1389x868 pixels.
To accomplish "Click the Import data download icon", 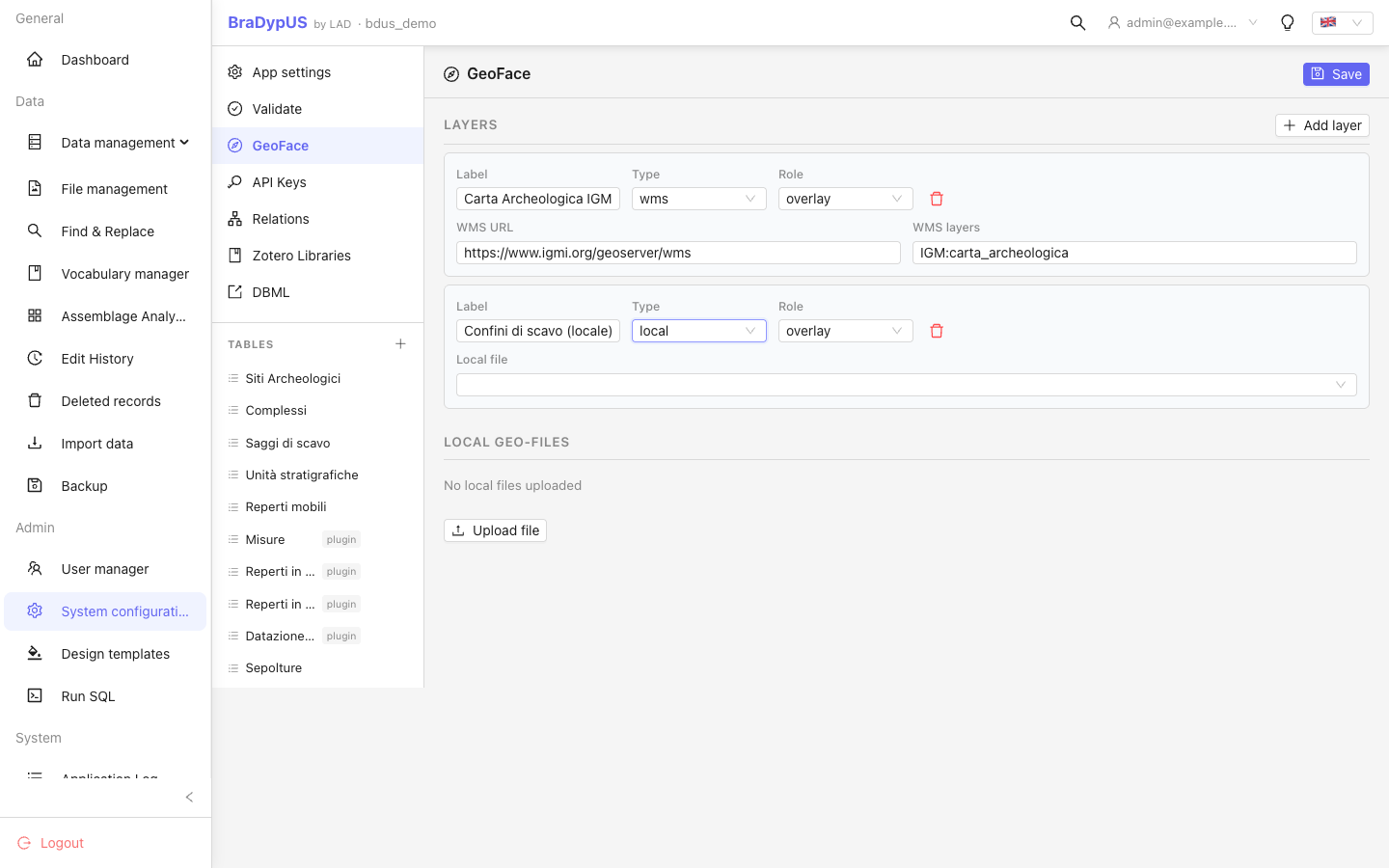I will click(x=35, y=444).
